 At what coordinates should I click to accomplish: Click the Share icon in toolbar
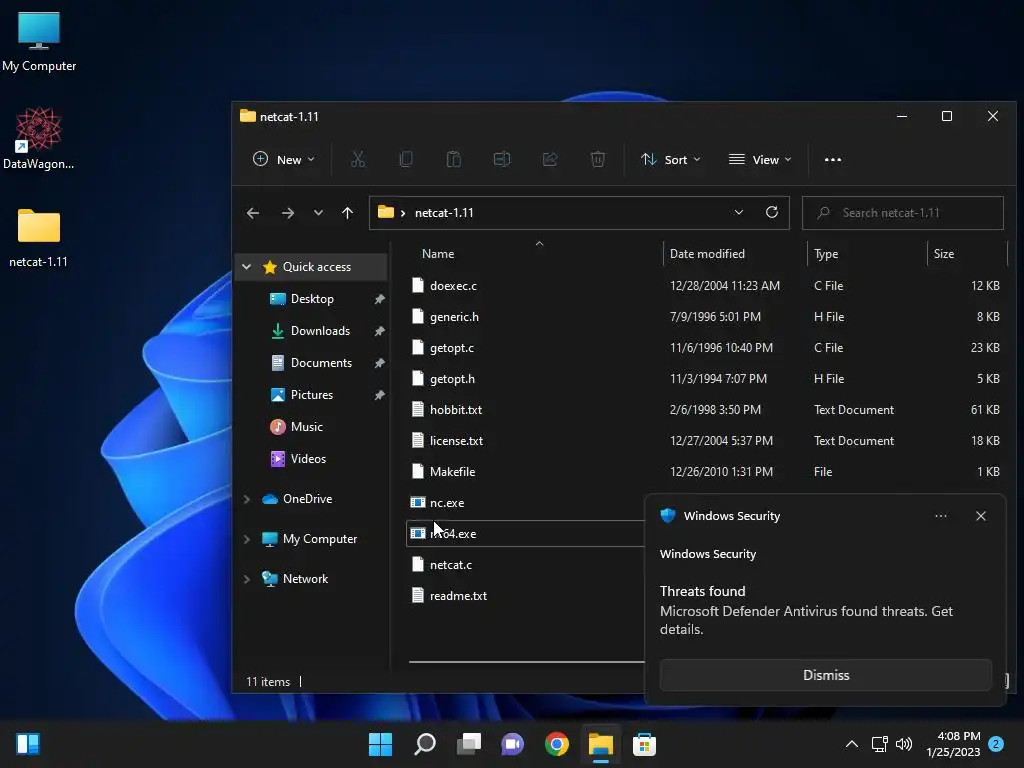coord(550,159)
